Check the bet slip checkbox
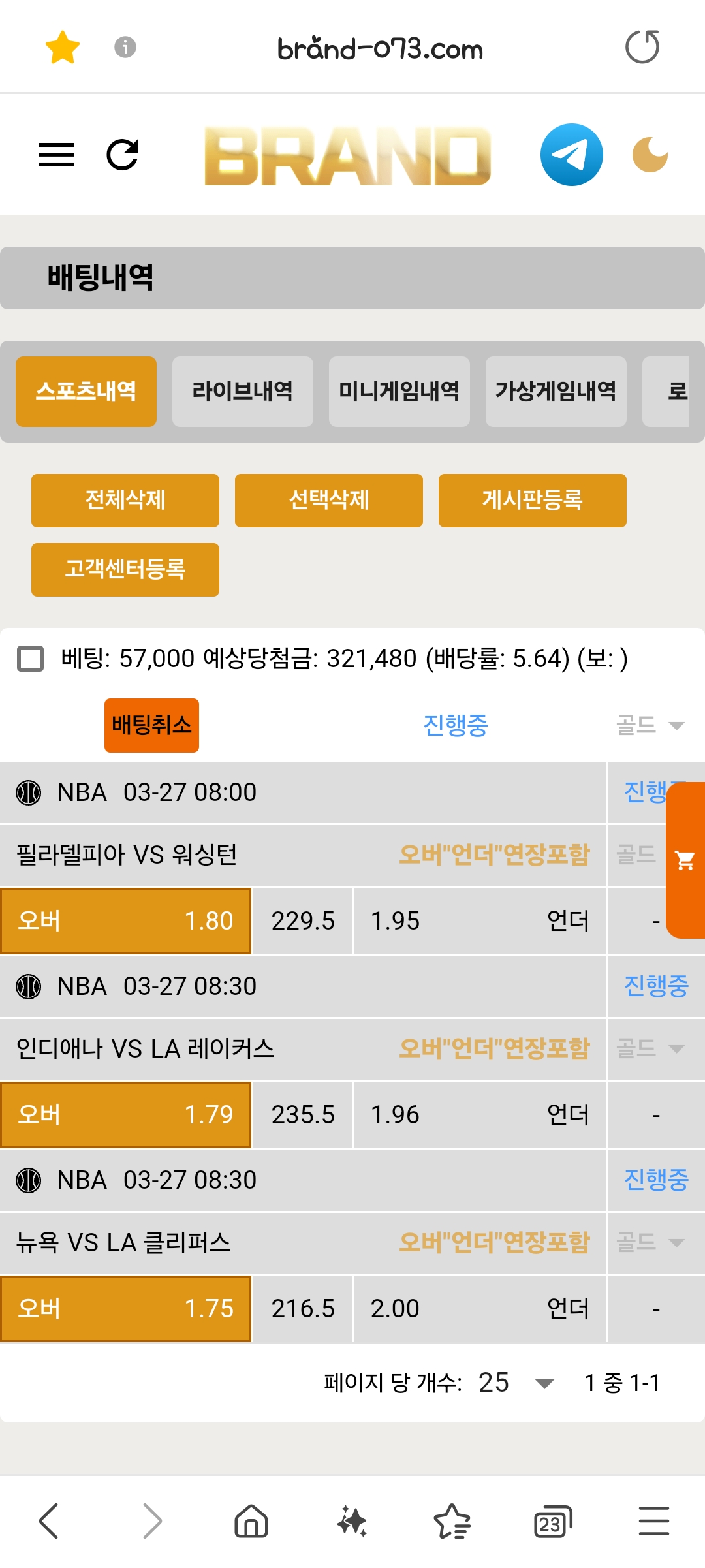This screenshot has width=705, height=1568. tap(30, 659)
